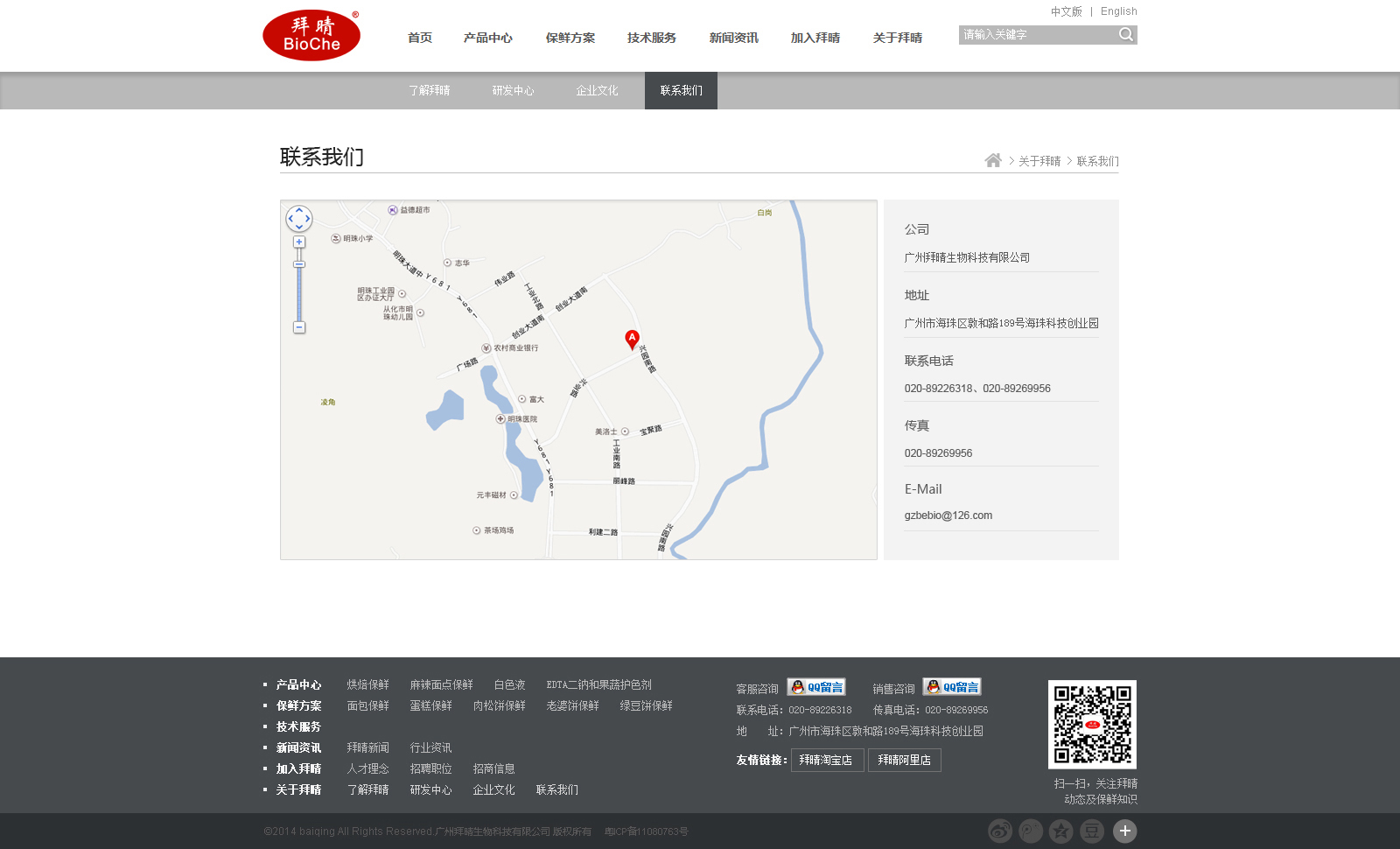Share to QZone star icon
Viewport: 1400px width, 849px height.
[x=1061, y=831]
